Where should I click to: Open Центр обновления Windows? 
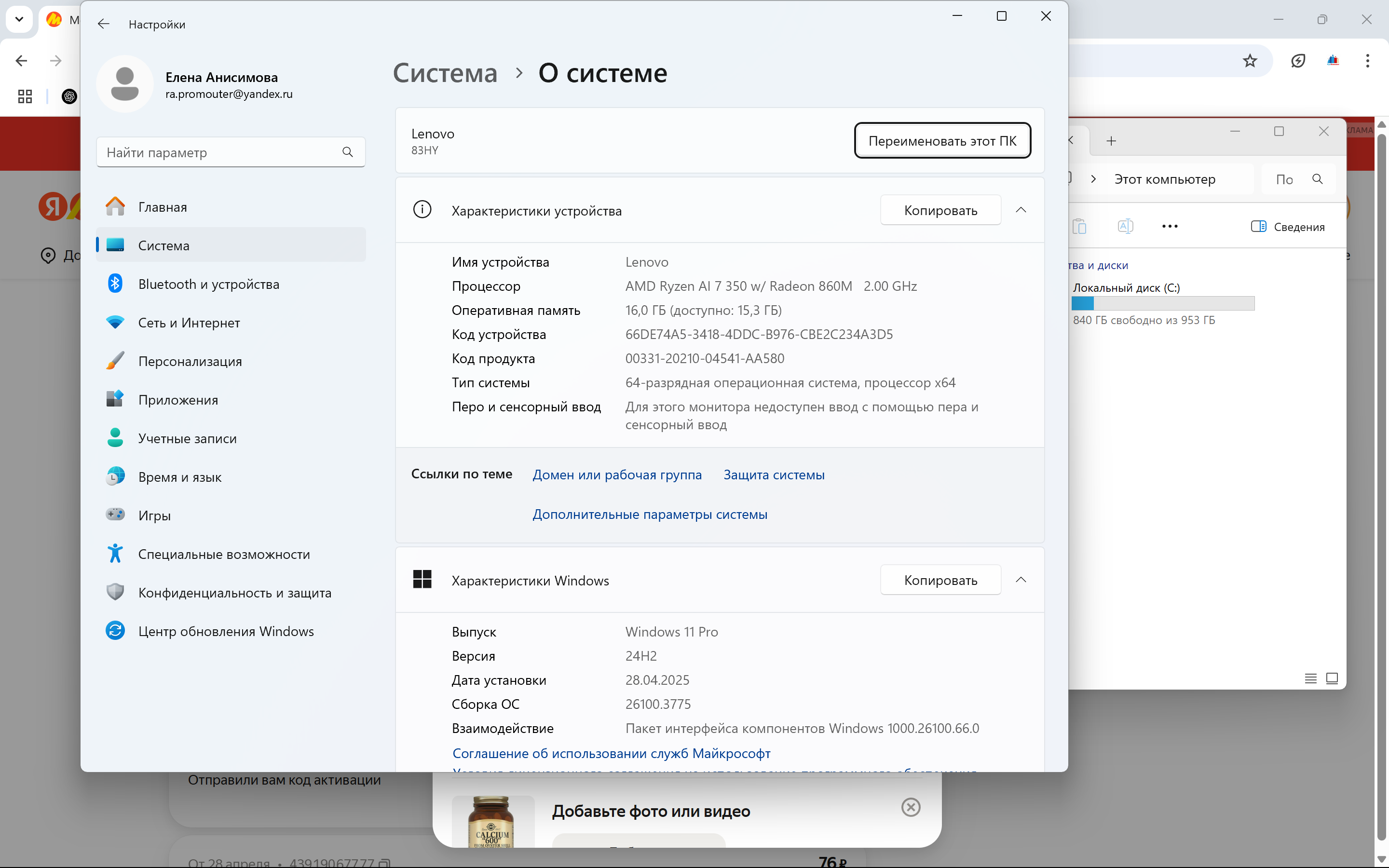[x=226, y=631]
